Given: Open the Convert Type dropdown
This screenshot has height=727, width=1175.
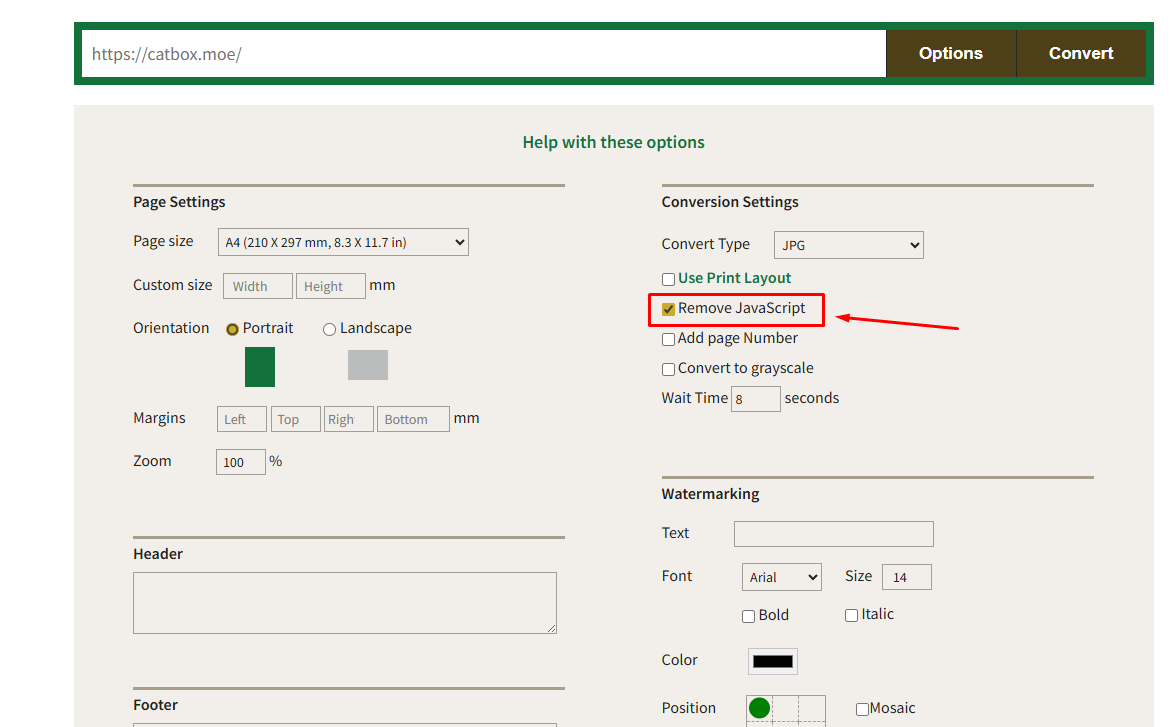Looking at the screenshot, I should (x=848, y=245).
